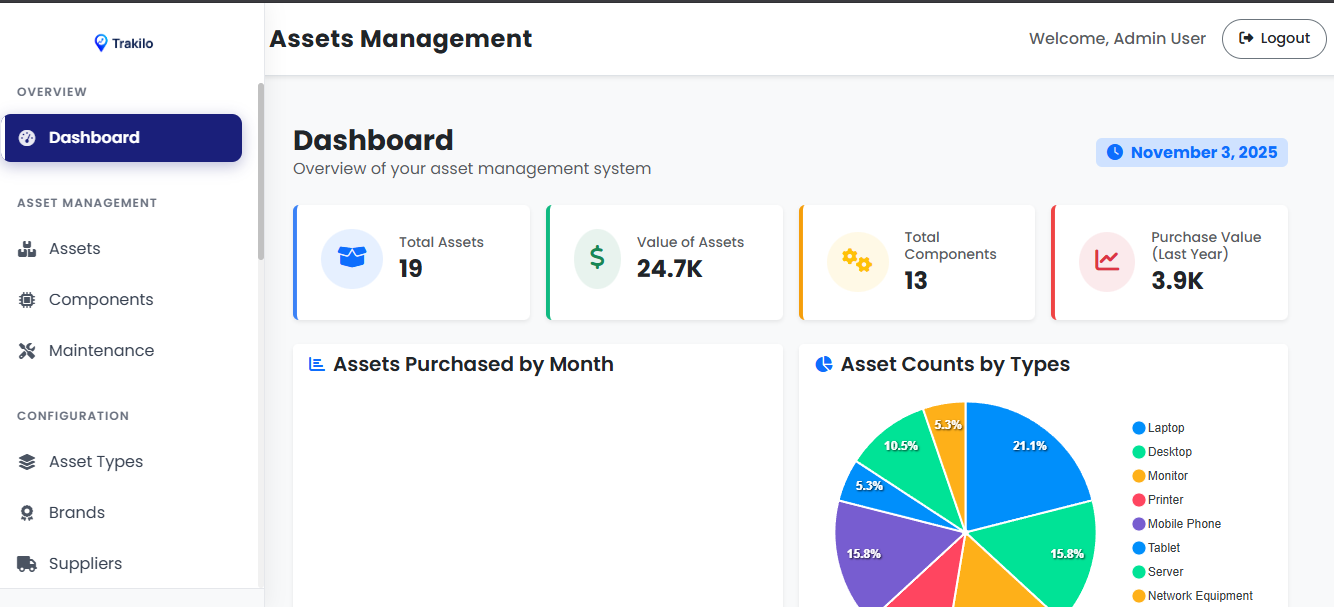Click the blue Laptop legend color swatch
The width and height of the screenshot is (1334, 607).
1140,427
